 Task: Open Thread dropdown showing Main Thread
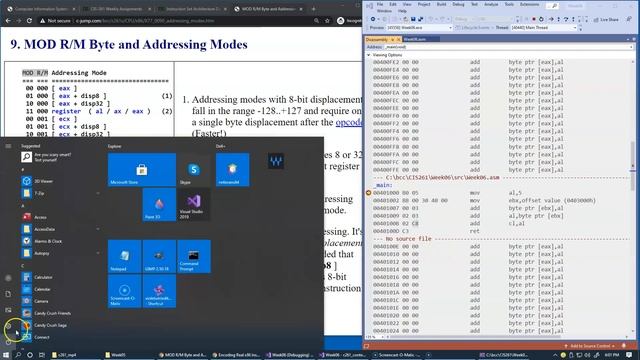click(x=544, y=28)
